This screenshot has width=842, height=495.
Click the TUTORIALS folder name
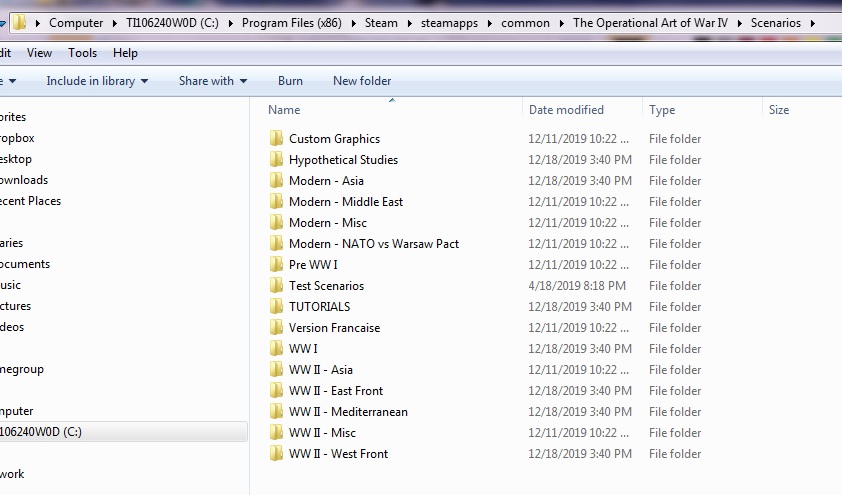pyautogui.click(x=320, y=306)
